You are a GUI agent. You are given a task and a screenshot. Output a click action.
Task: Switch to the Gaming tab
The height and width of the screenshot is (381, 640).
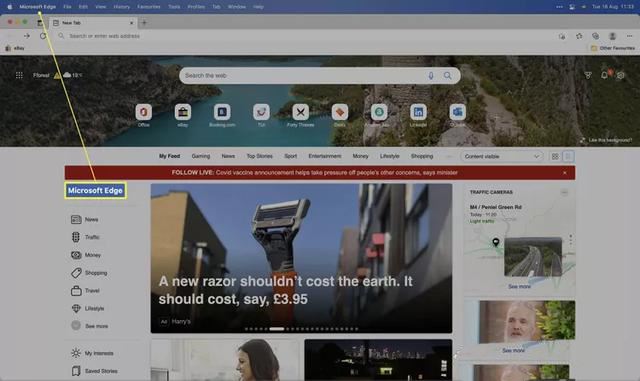(x=201, y=156)
